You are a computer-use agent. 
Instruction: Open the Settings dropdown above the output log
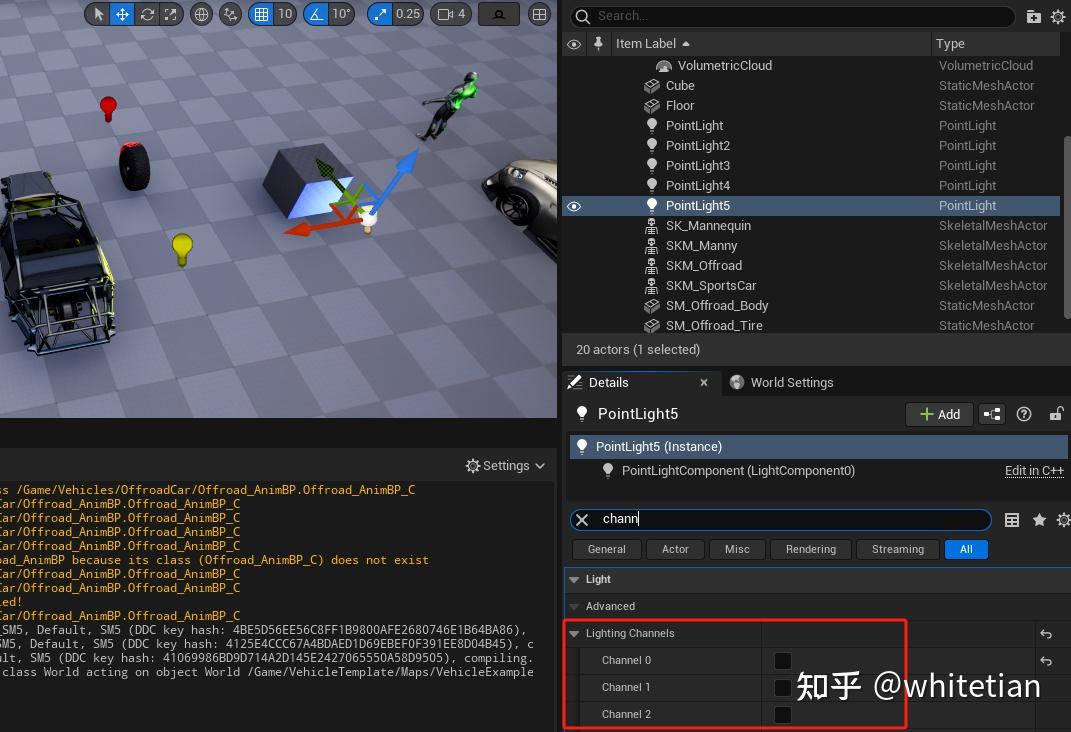click(504, 465)
